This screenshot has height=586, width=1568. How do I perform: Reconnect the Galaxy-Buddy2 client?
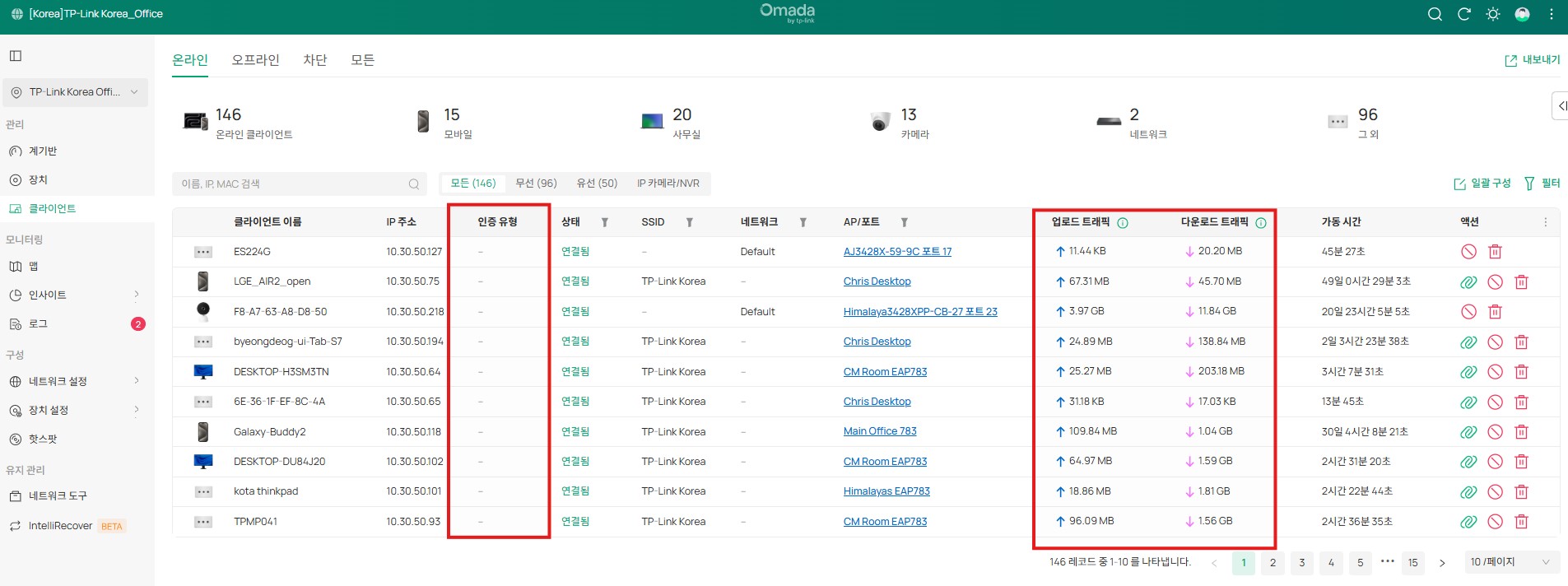tap(1468, 432)
